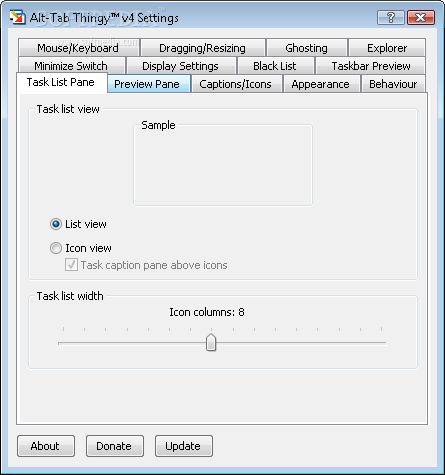Click the Update button
Screen dimensions: 445x475
pyautogui.click(x=183, y=446)
